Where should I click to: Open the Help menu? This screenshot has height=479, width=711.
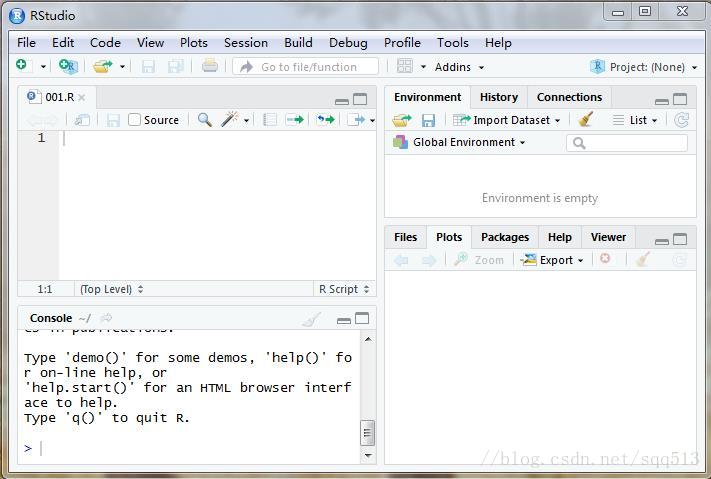tap(498, 43)
